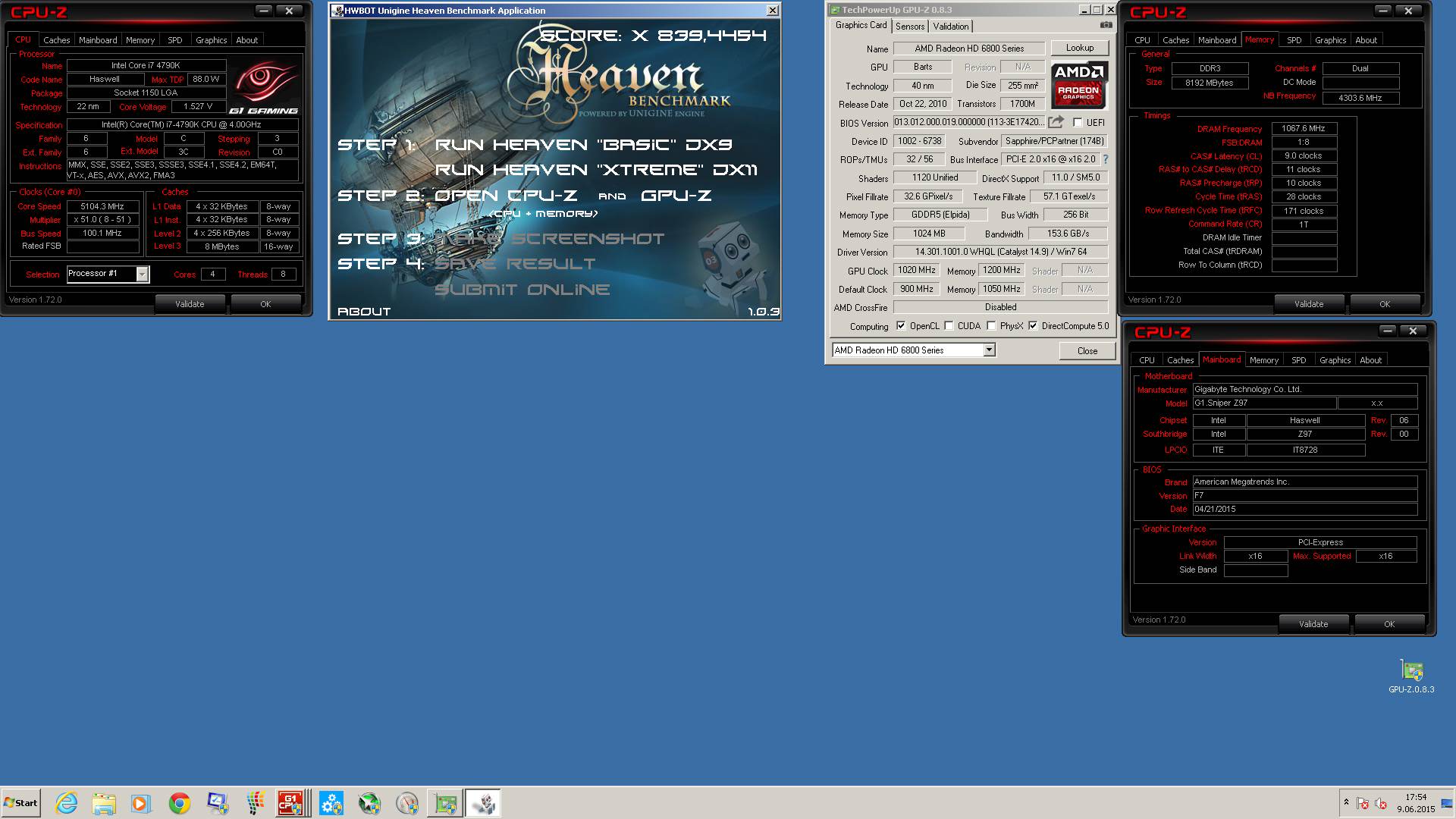Open the GPU-Z.0.8.3 desktop shortcut
Viewport: 1456px width, 819px height.
coord(1411,676)
